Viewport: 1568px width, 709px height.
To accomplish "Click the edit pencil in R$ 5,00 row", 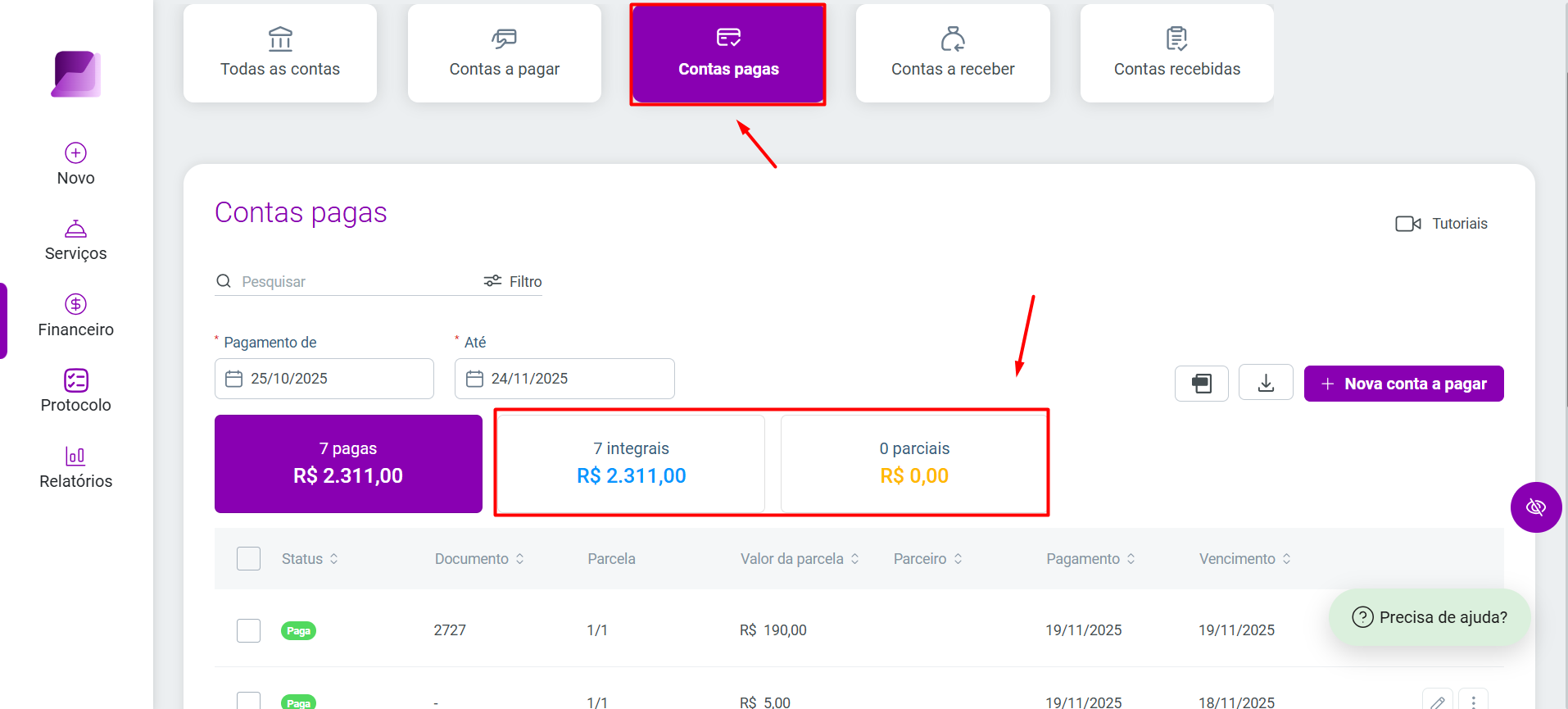I will pyautogui.click(x=1437, y=702).
